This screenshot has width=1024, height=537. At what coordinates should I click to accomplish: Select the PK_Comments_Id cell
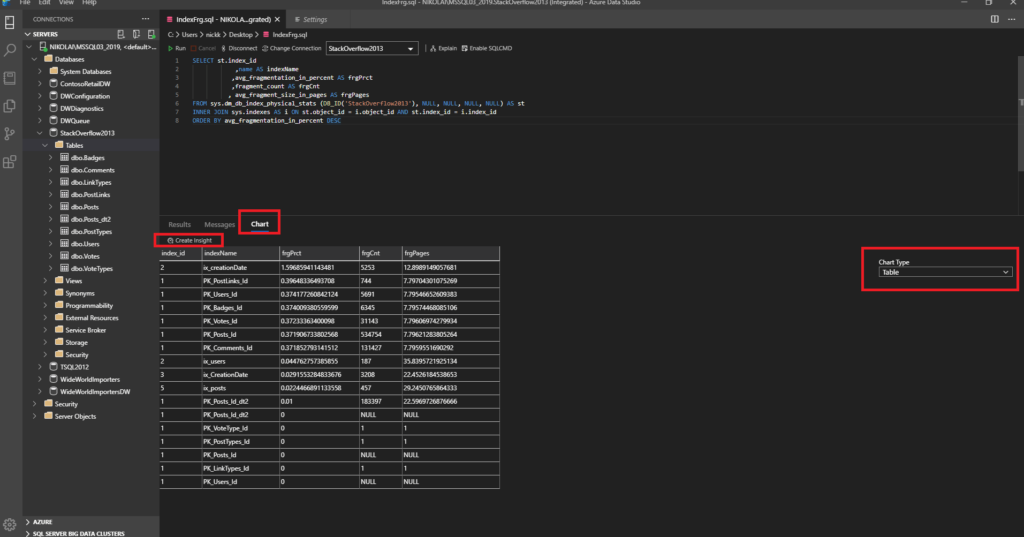(x=240, y=348)
